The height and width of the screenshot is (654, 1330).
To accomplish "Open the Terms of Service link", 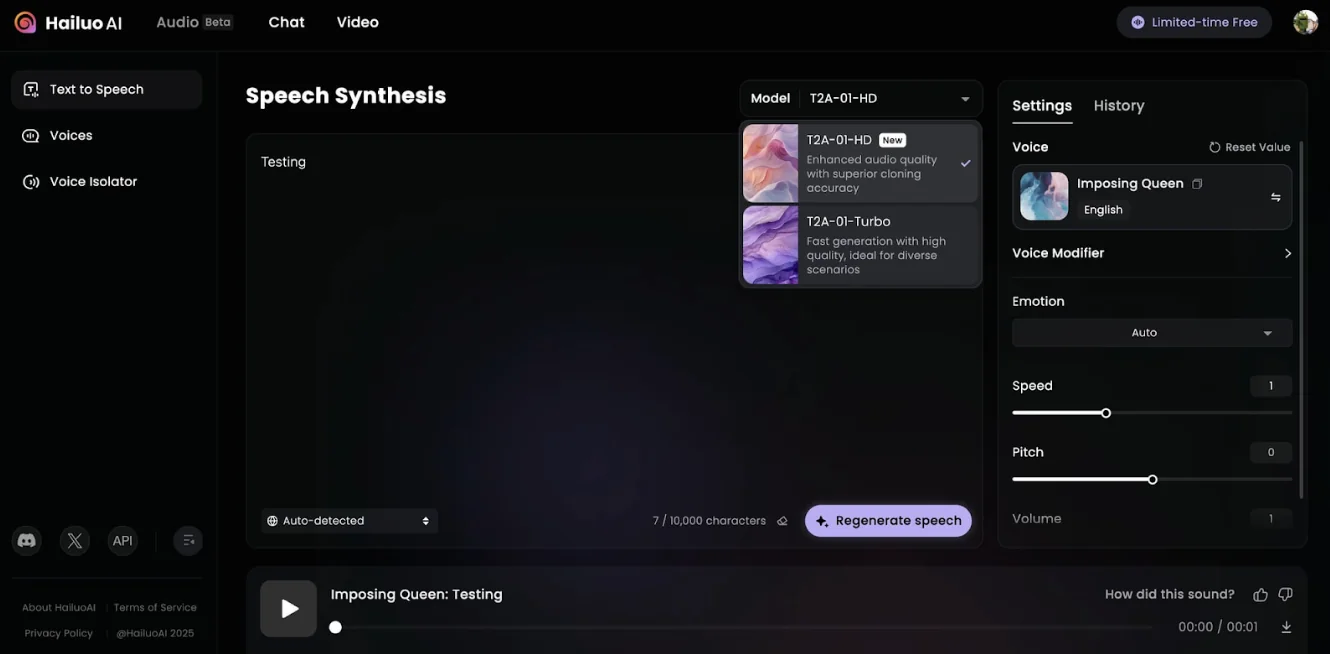I will tap(155, 608).
